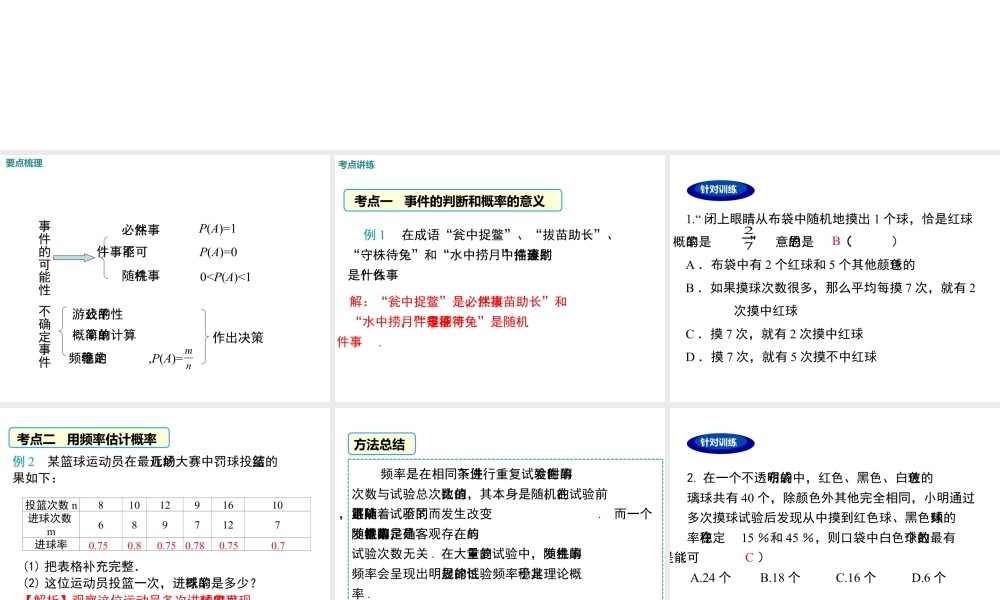Click the 针对训练 badge in the top-right panel
The height and width of the screenshot is (600, 1000).
pos(721,190)
